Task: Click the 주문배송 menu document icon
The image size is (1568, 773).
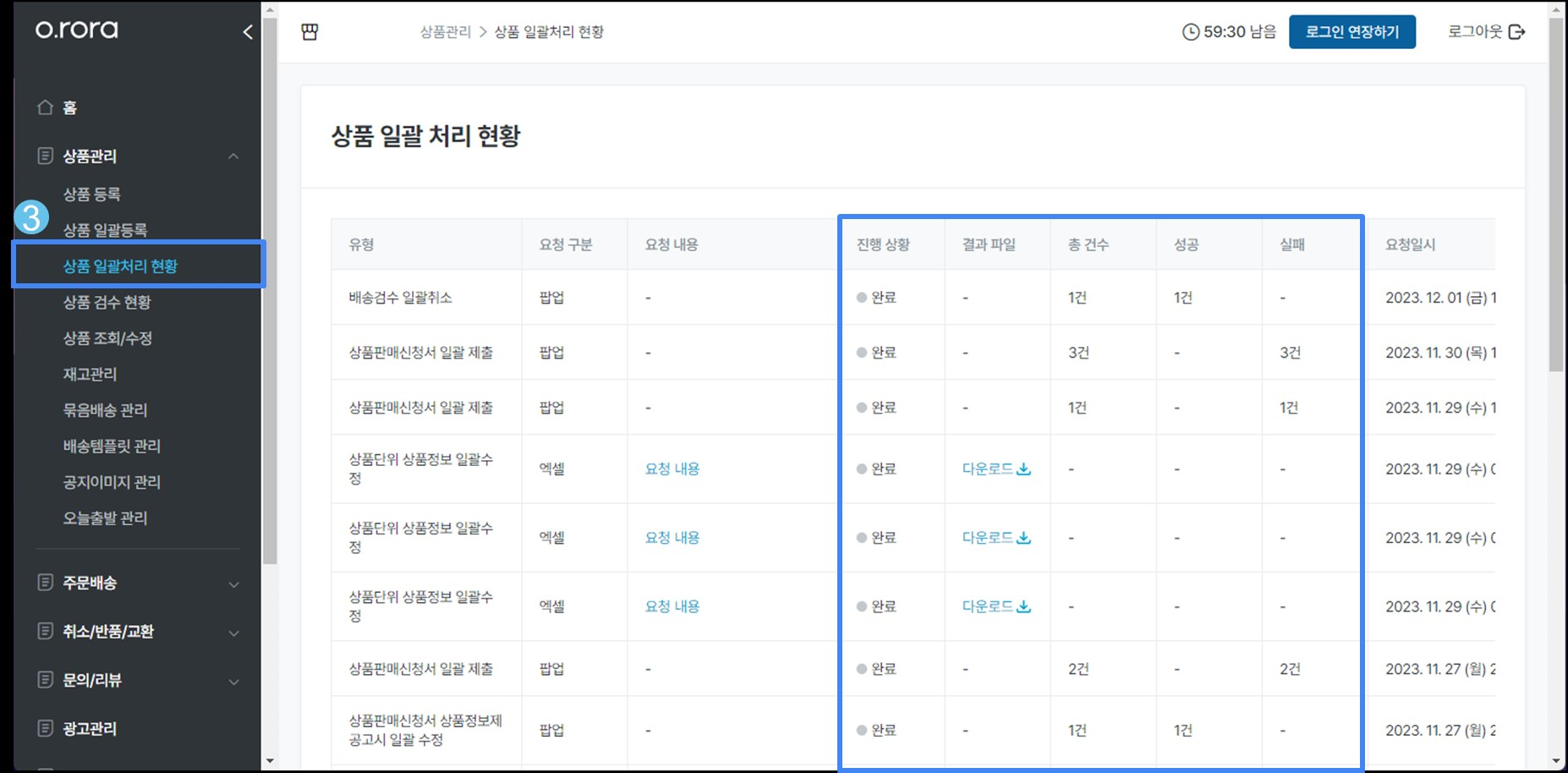Action: (x=46, y=583)
